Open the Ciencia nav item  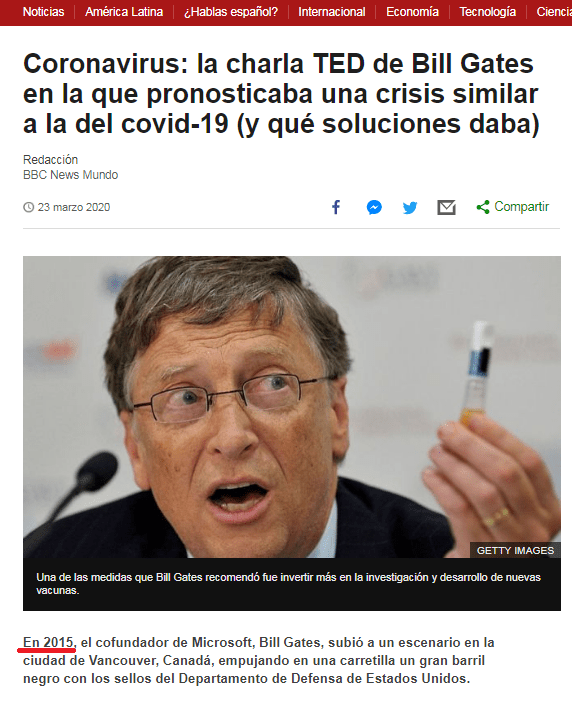[554, 12]
